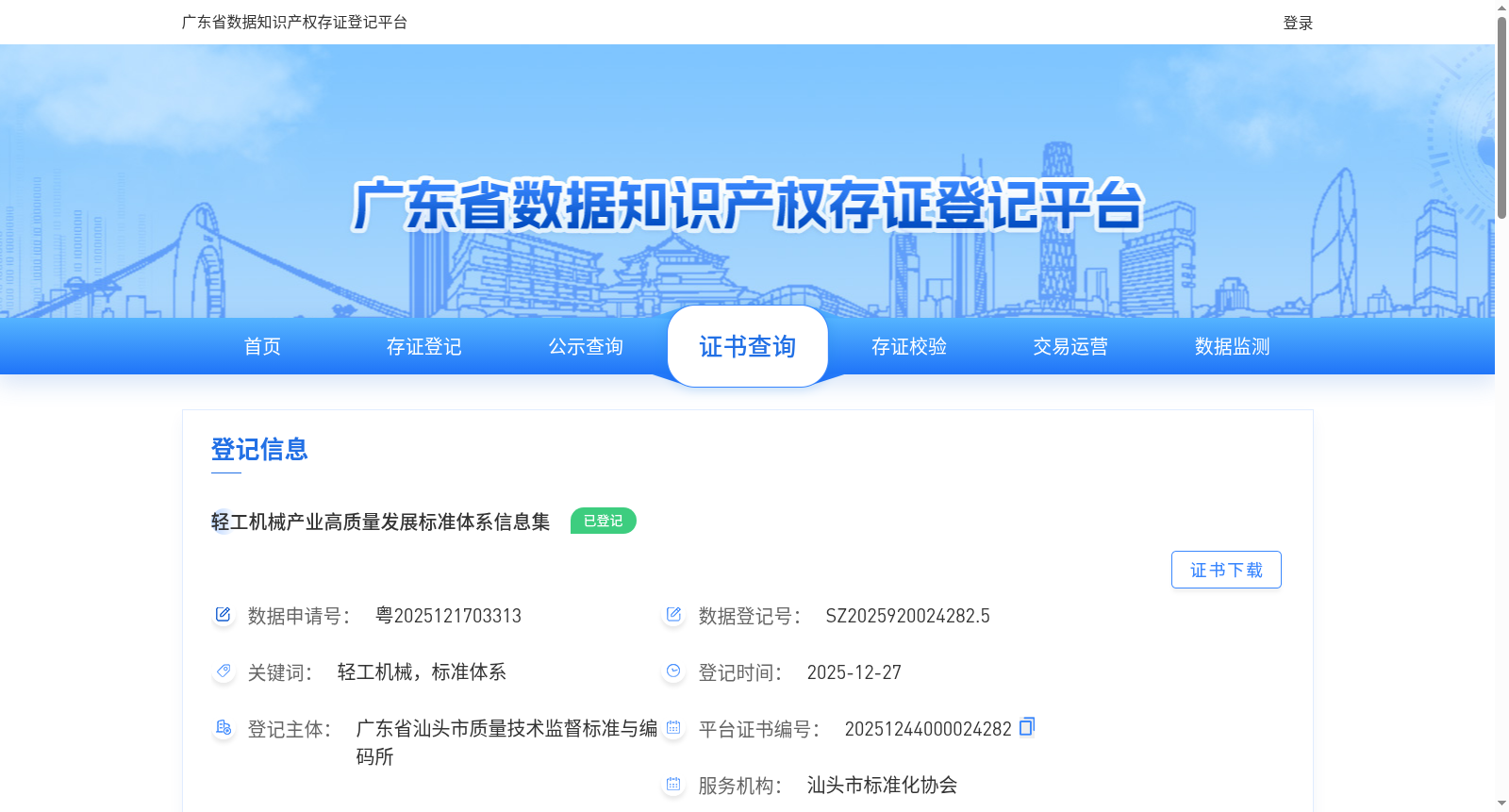Viewport: 1509px width, 812px height.
Task: Select certificate number 20251244000024282
Action: (x=928, y=729)
